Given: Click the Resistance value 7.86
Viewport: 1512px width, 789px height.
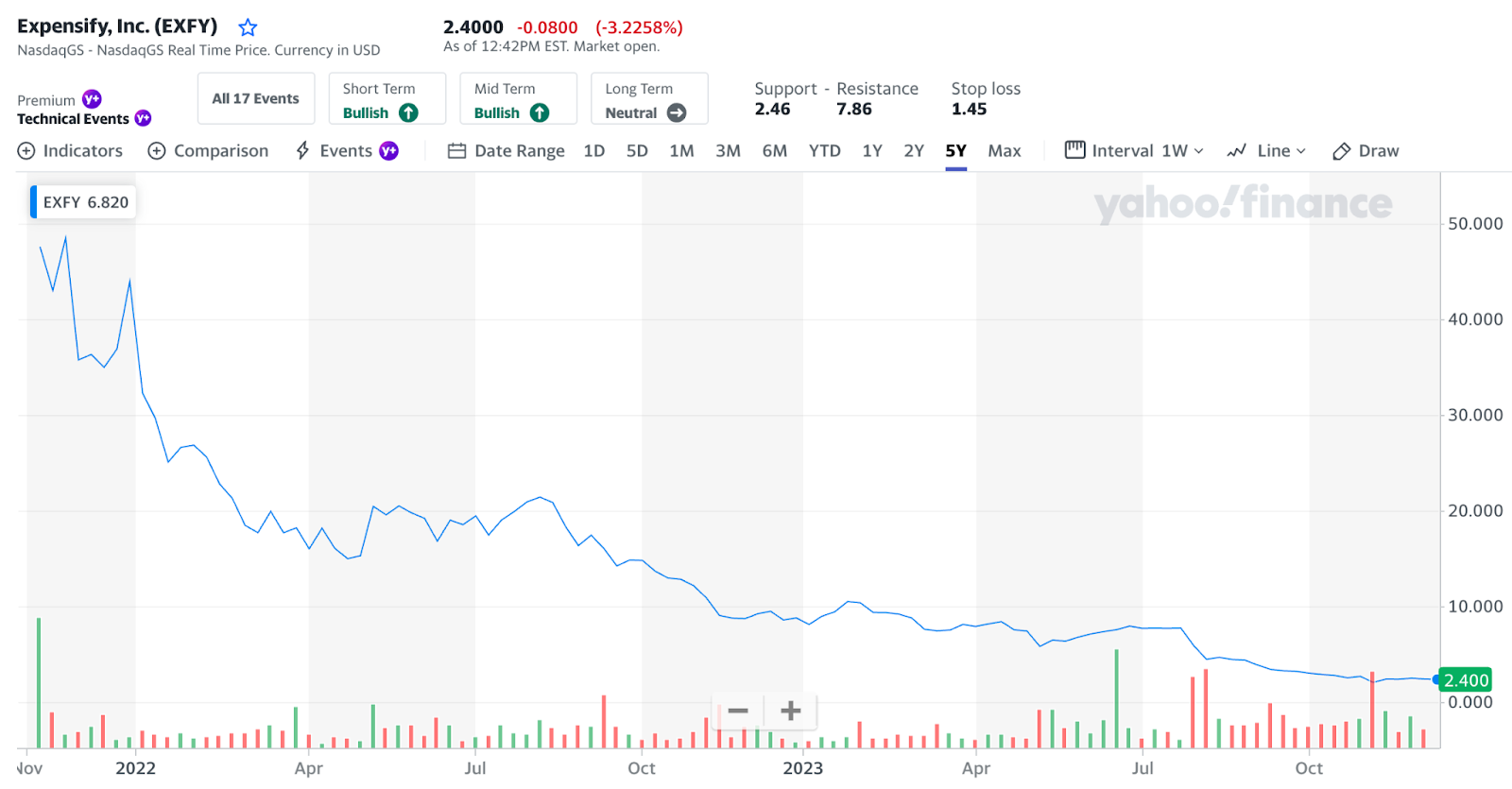Looking at the screenshot, I should point(854,109).
